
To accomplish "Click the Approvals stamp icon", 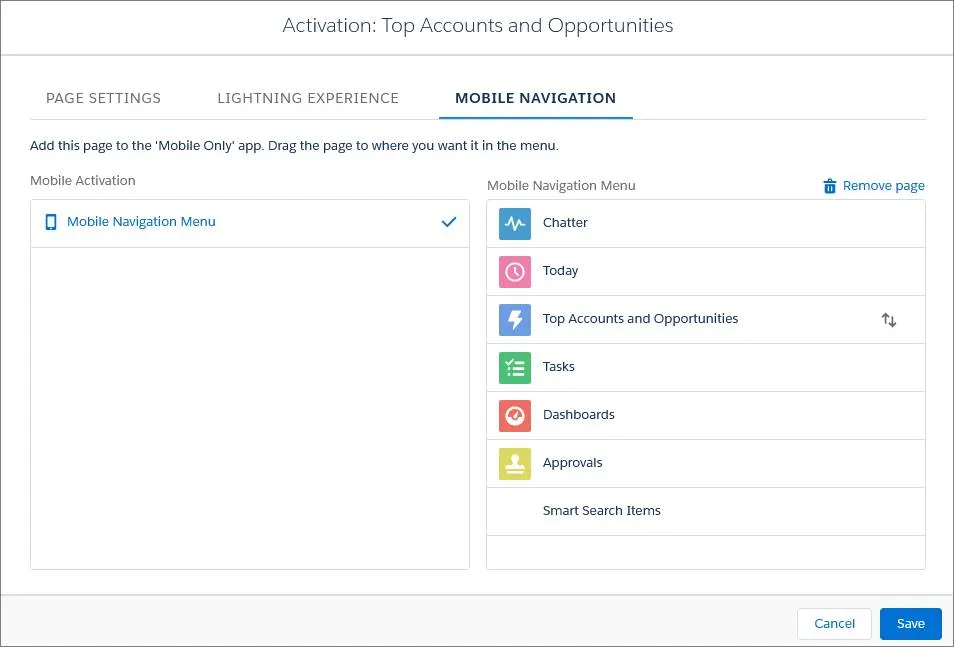I will pyautogui.click(x=514, y=462).
